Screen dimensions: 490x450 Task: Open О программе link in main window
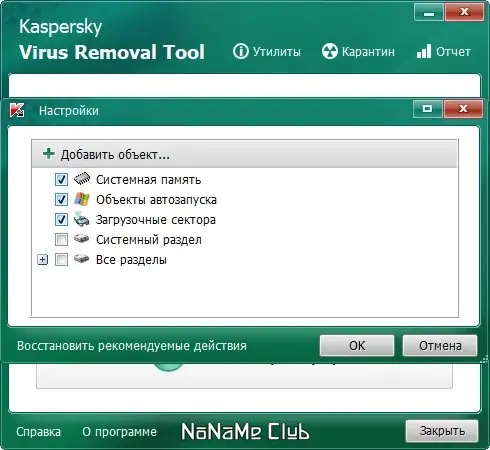(x=119, y=432)
